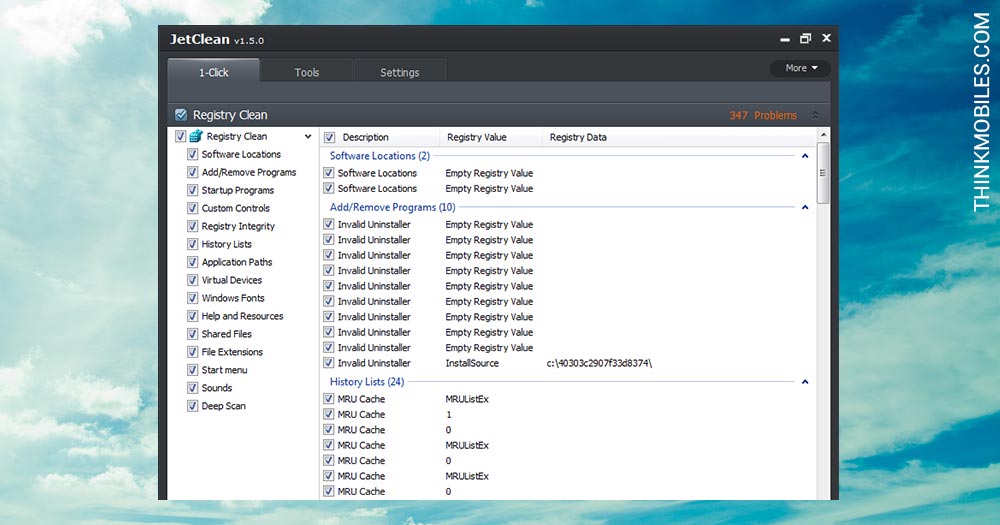The image size is (1000, 525).
Task: Expand the Registry Clean tree dropdown arrow
Action: [308, 137]
